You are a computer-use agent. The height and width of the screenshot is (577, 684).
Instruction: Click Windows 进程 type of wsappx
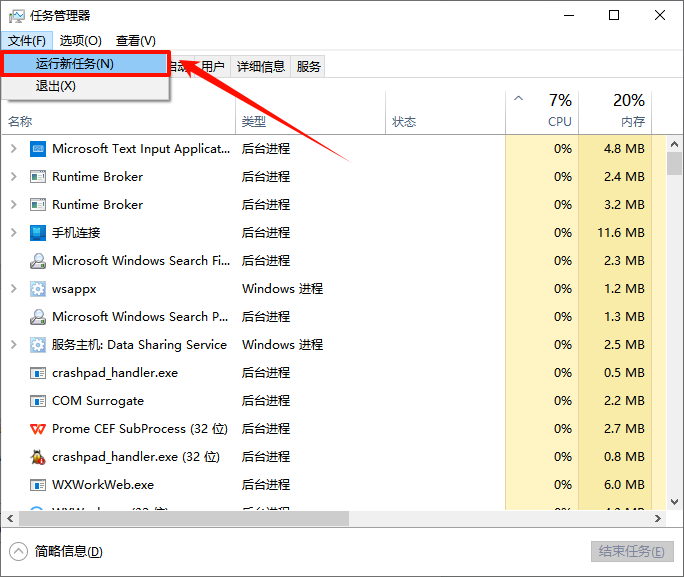tap(283, 289)
